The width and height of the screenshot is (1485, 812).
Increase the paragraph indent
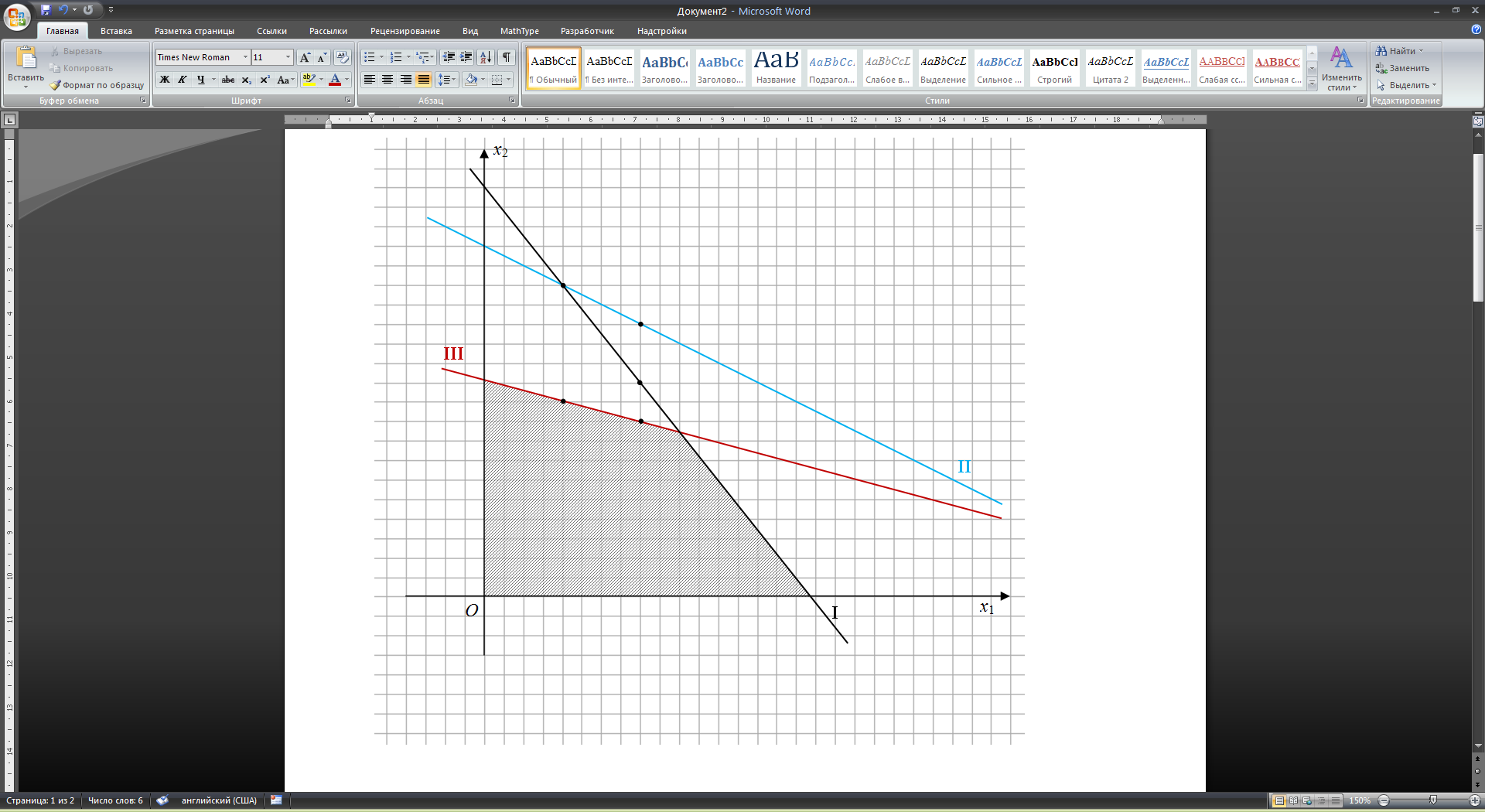tap(466, 57)
